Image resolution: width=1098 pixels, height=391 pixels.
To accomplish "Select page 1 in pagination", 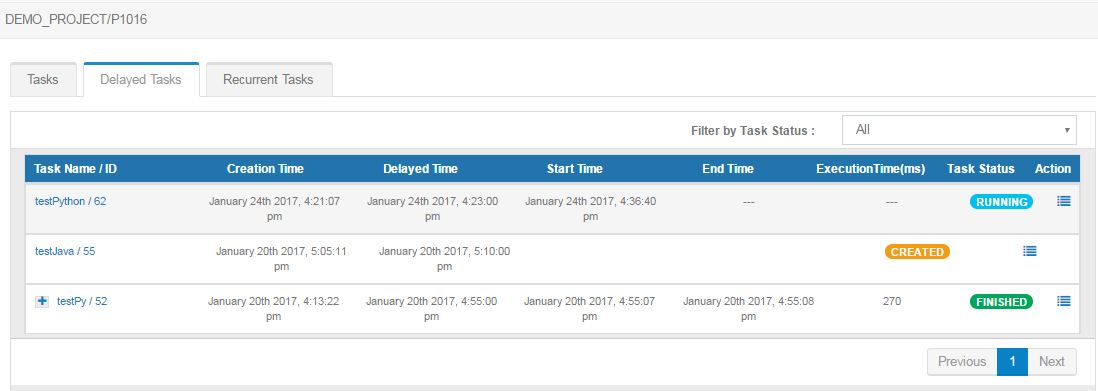I will coord(1013,362).
